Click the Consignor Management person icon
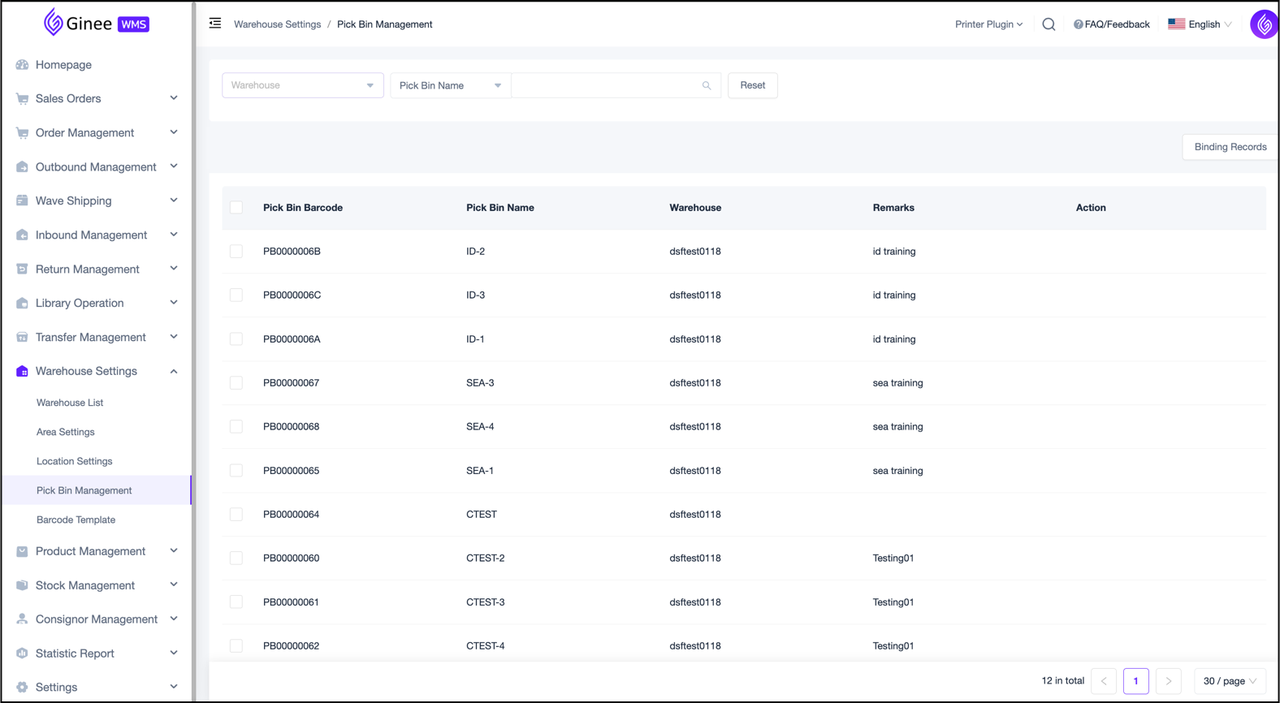 tap(22, 619)
